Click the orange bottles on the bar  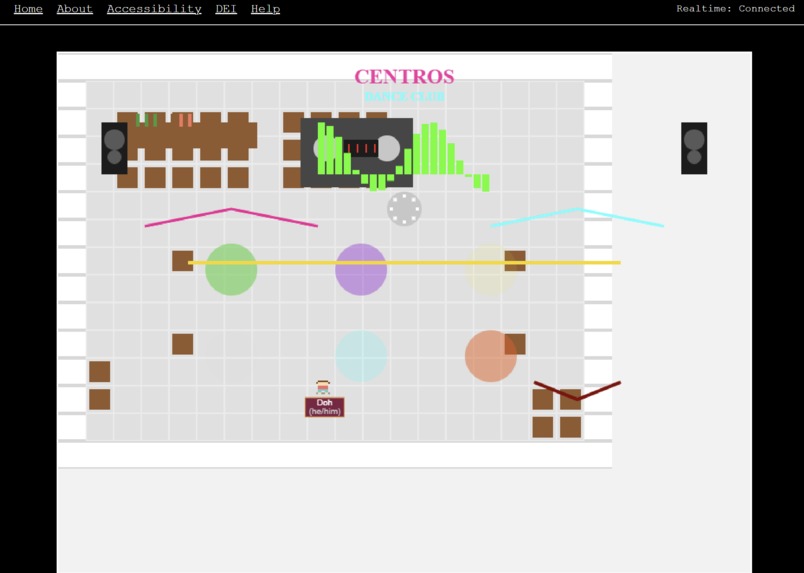(x=185, y=120)
